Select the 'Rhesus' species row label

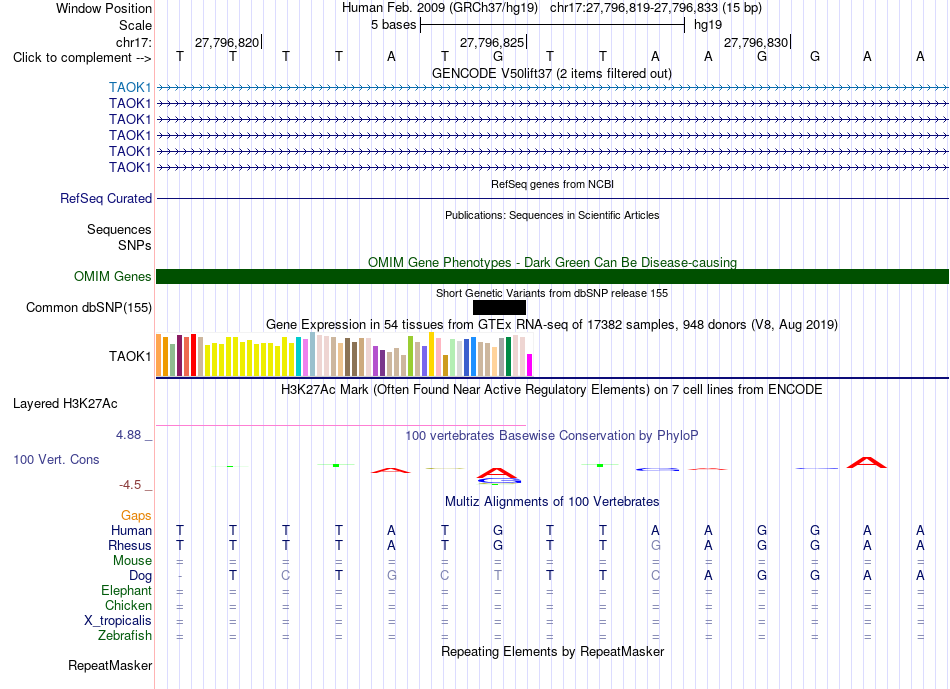pos(130,545)
